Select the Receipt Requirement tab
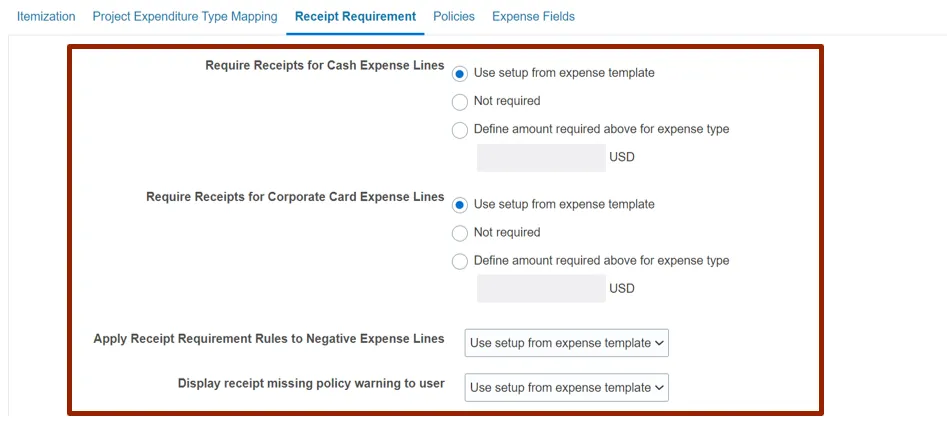 355,17
